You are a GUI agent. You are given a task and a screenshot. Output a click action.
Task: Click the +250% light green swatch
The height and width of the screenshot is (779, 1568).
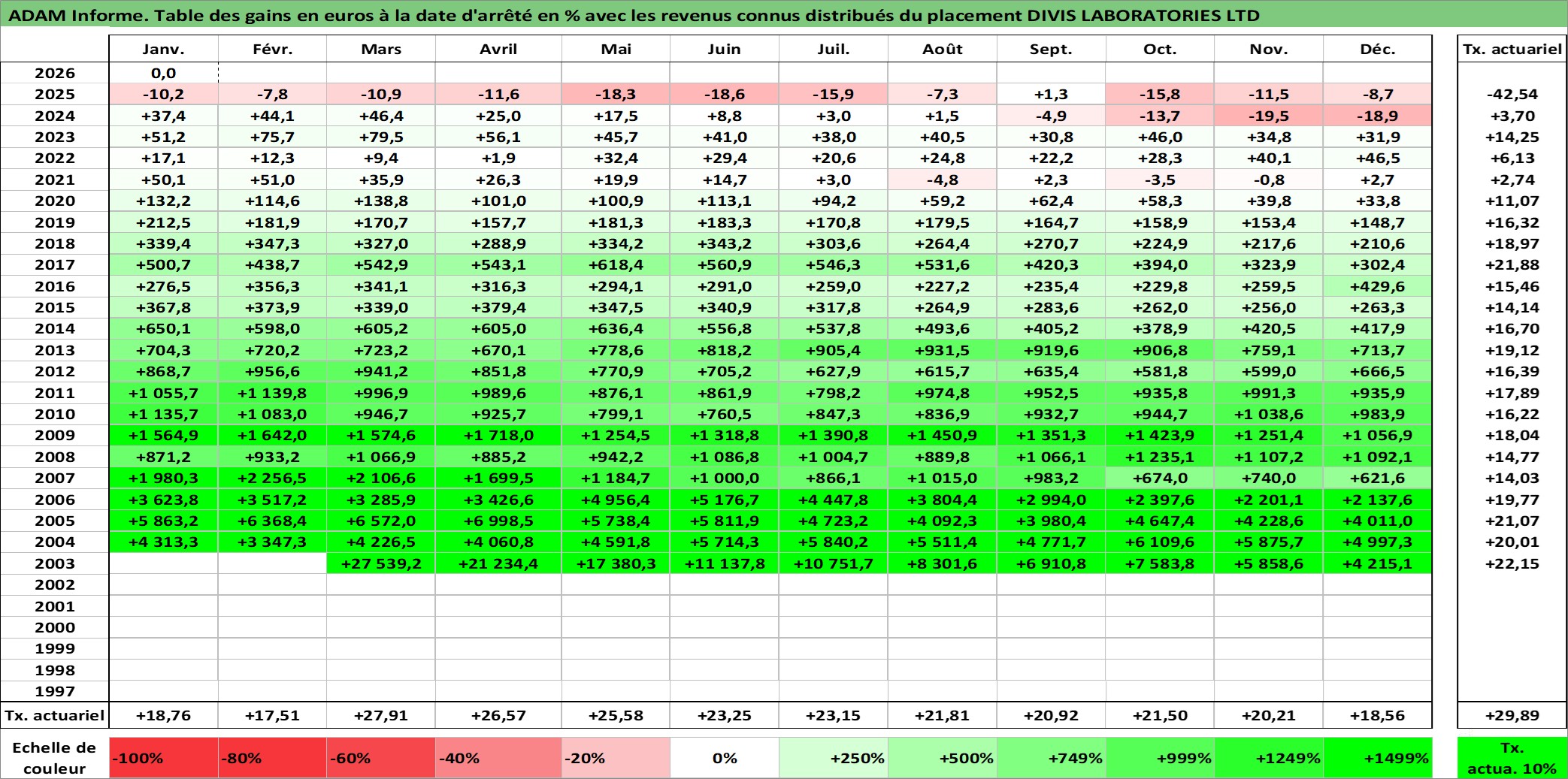(834, 758)
